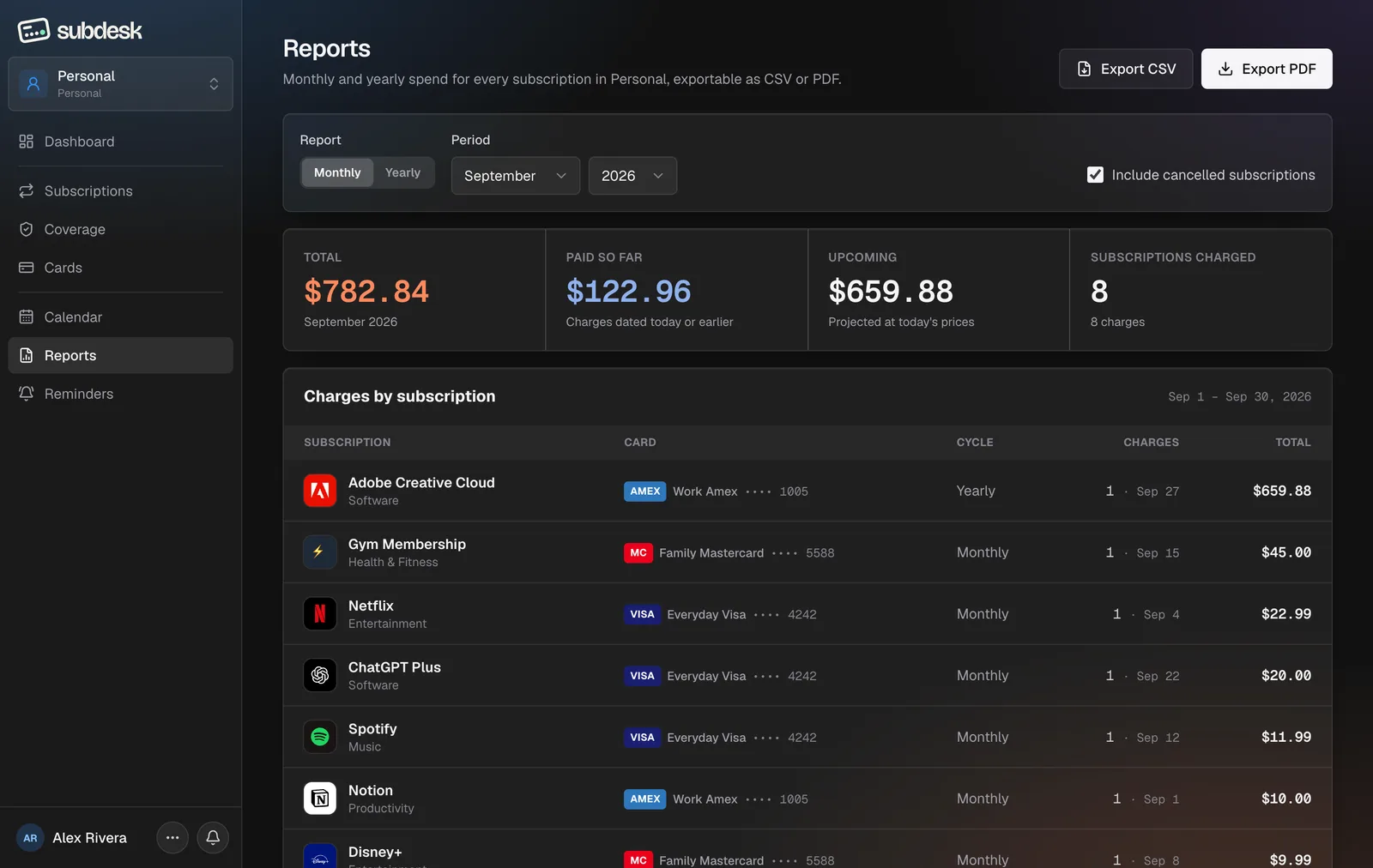Click Disney+ subscription name

pyautogui.click(x=375, y=852)
